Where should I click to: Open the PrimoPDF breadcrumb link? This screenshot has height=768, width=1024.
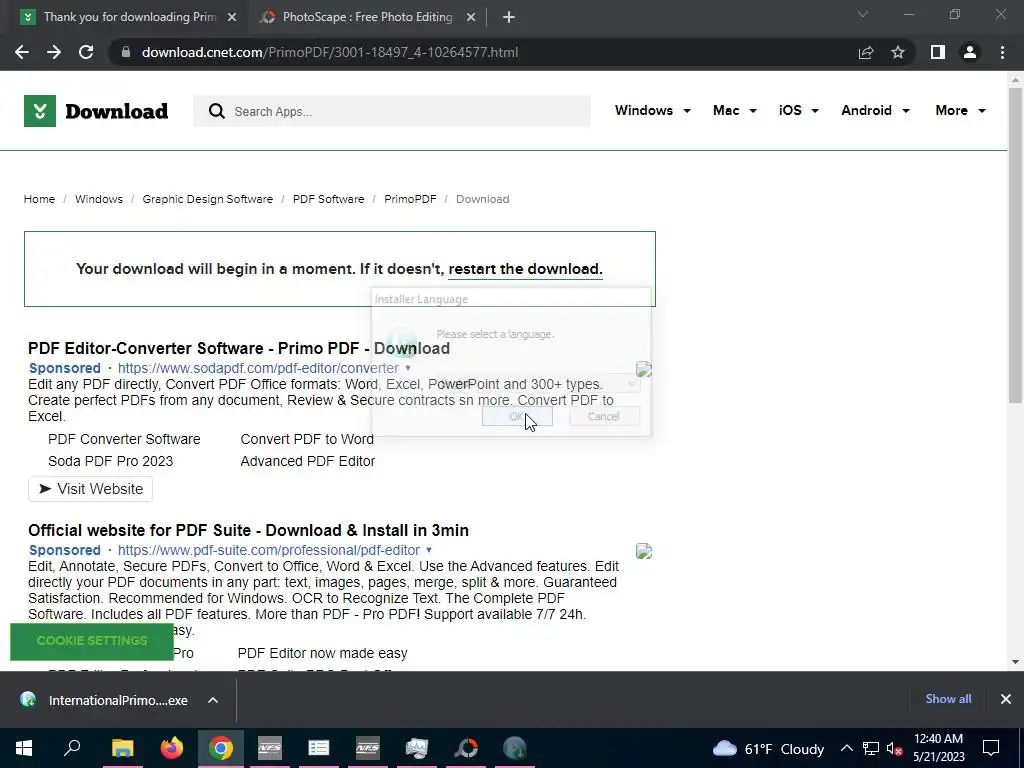pos(410,199)
